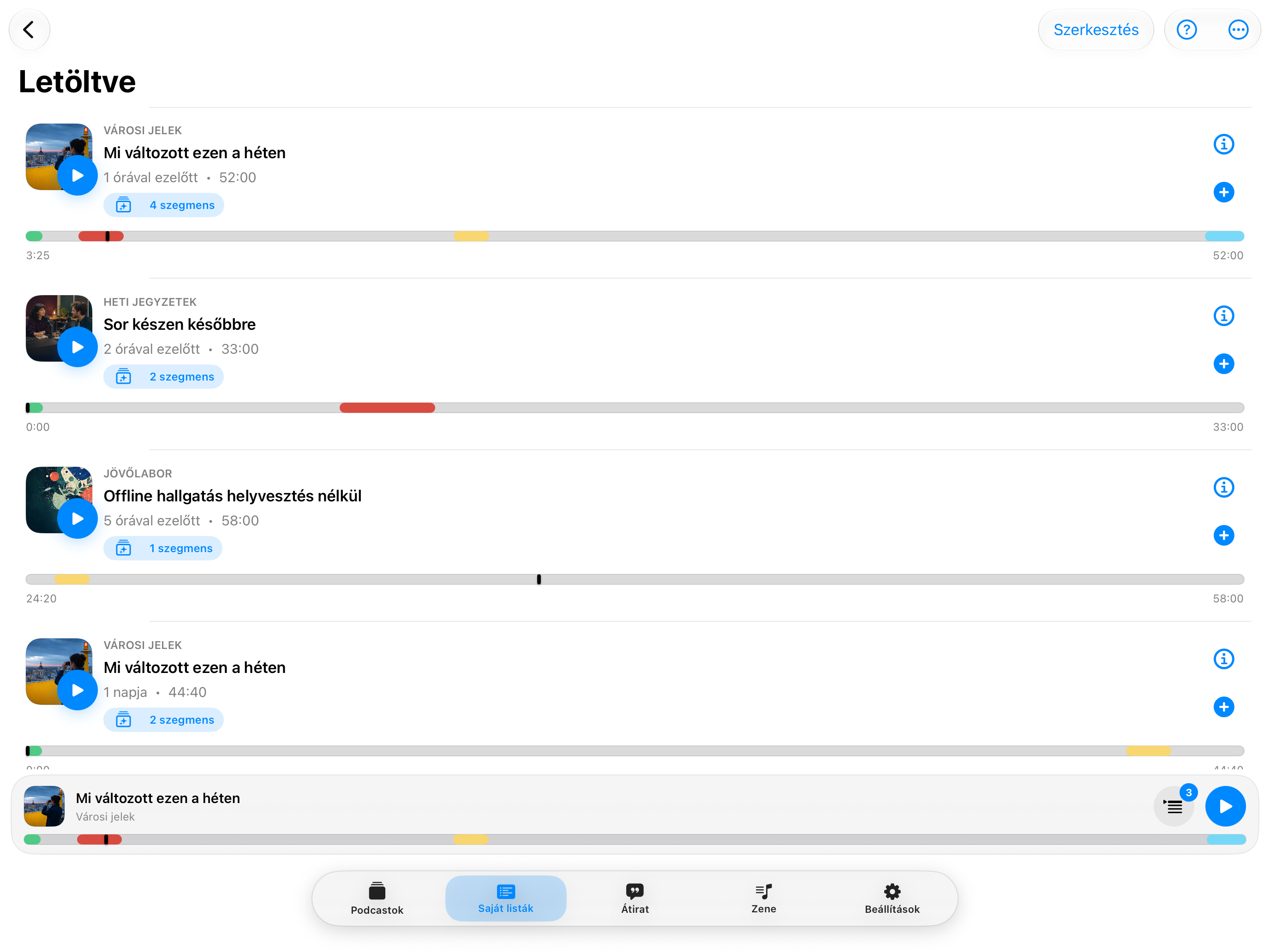This screenshot has width=1270, height=952.
Task: Click the yellow segment on the 52:00 progress bar
Action: click(x=471, y=237)
